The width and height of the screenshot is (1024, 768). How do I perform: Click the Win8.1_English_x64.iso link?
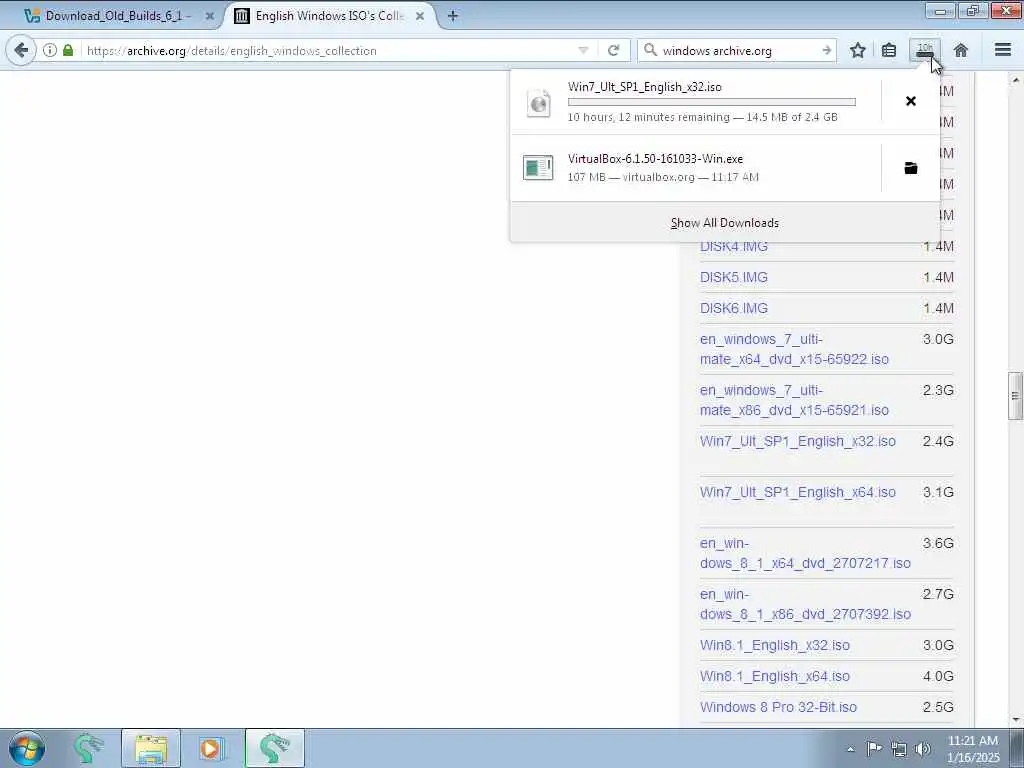[775, 677]
